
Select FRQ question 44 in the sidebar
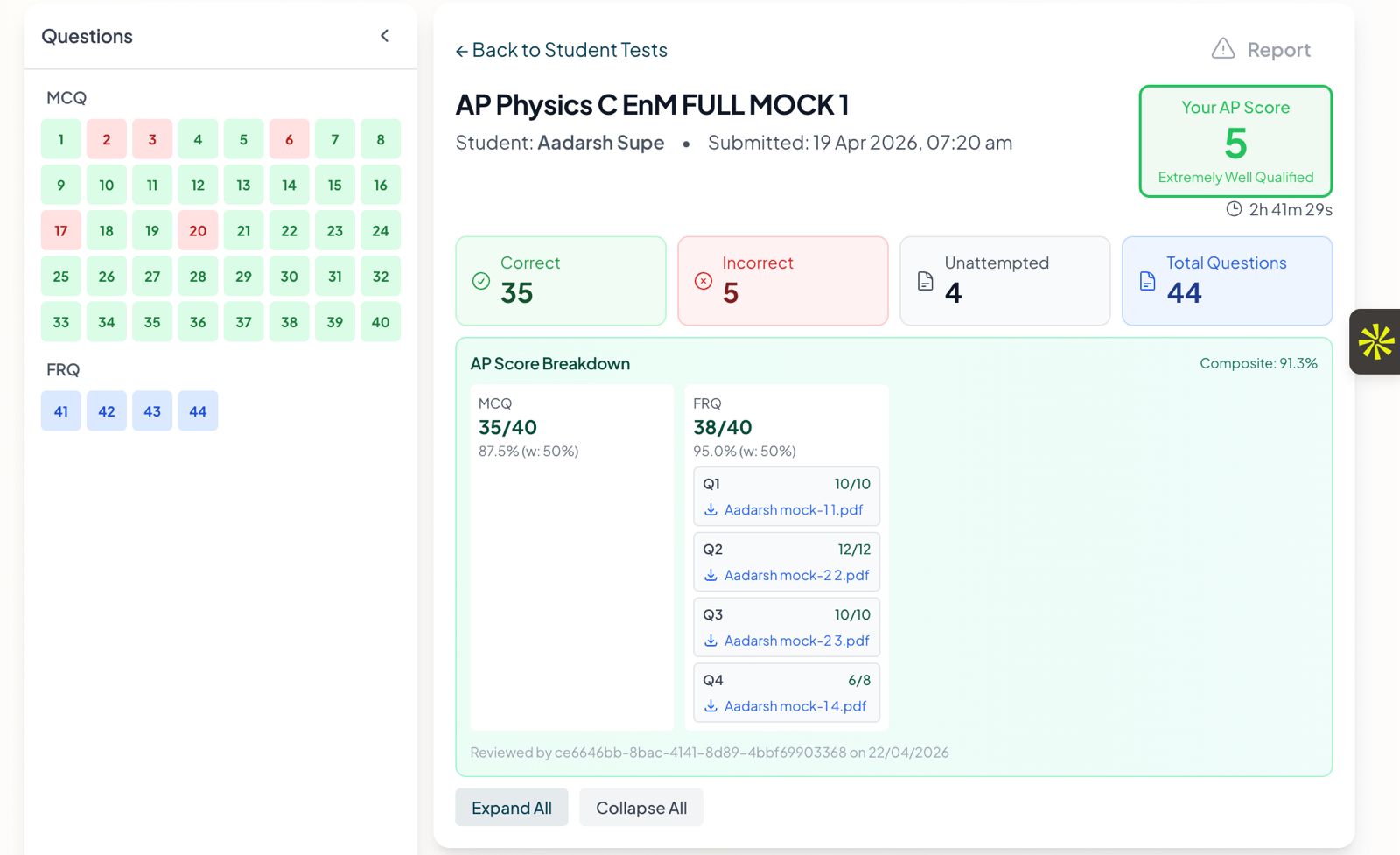(198, 410)
